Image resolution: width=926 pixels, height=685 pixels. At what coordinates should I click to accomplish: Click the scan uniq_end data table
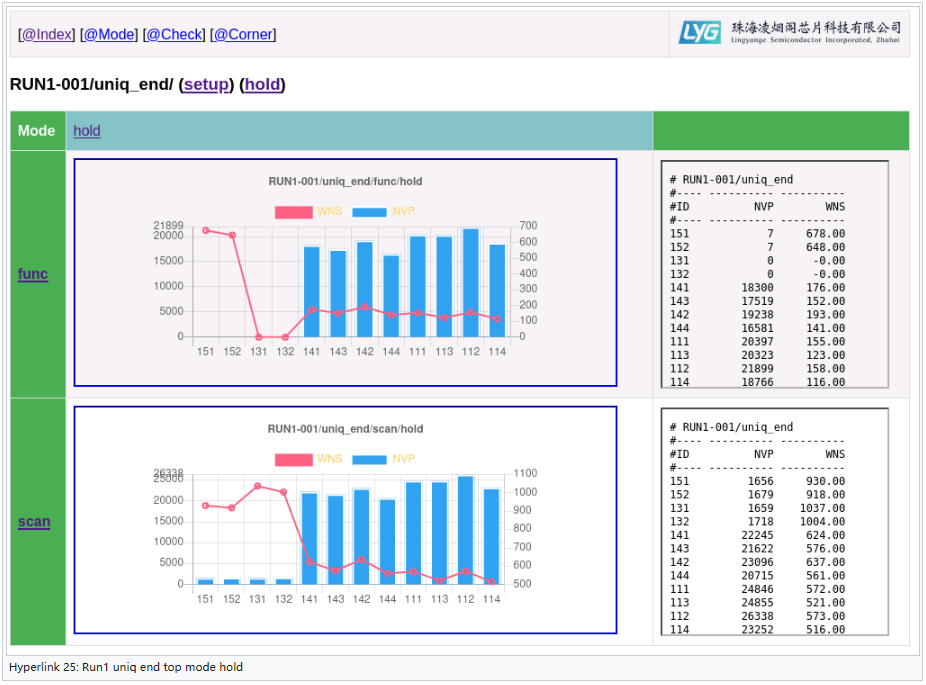point(774,522)
